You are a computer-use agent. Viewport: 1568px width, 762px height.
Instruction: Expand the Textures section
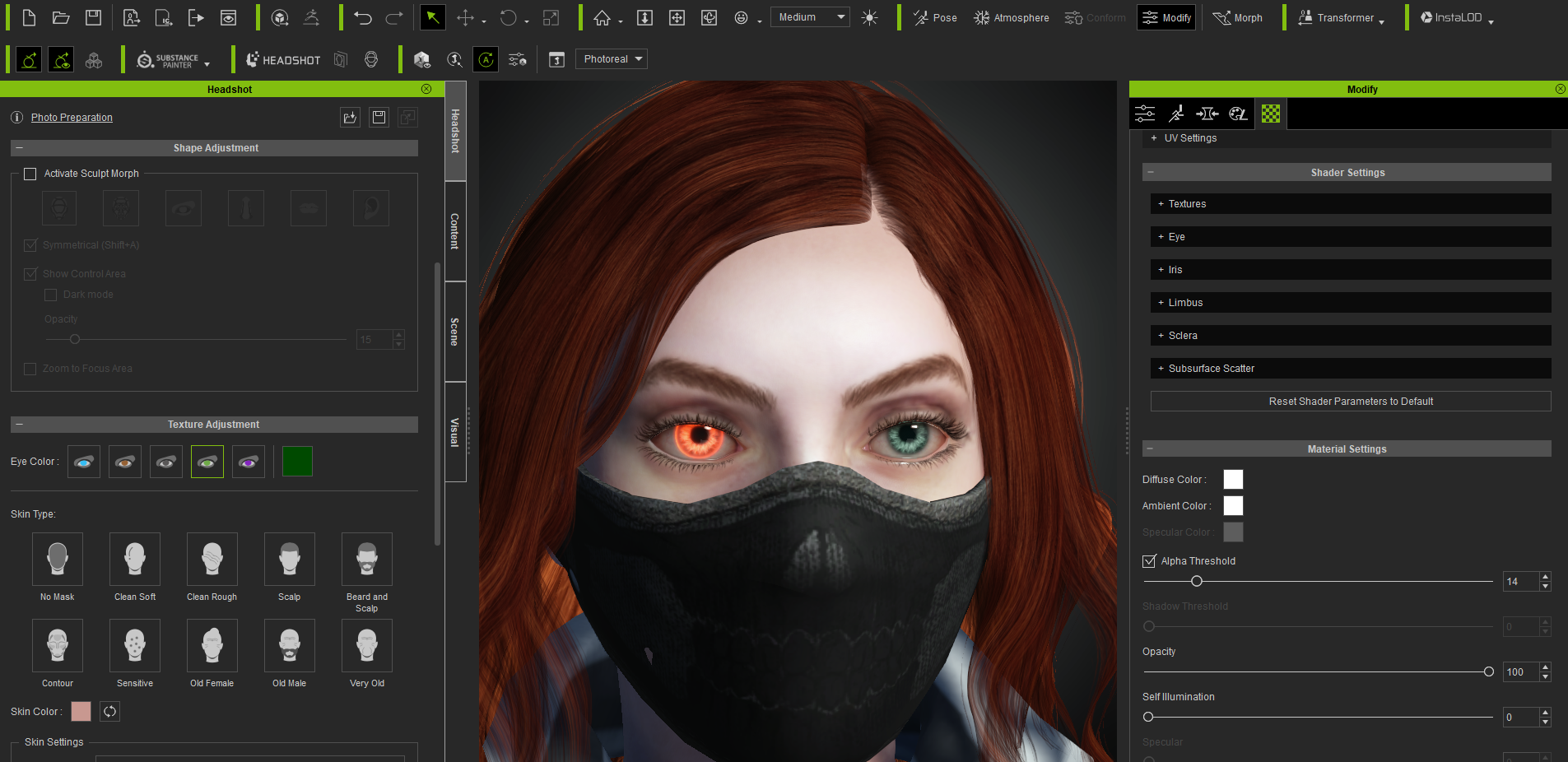(x=1351, y=204)
